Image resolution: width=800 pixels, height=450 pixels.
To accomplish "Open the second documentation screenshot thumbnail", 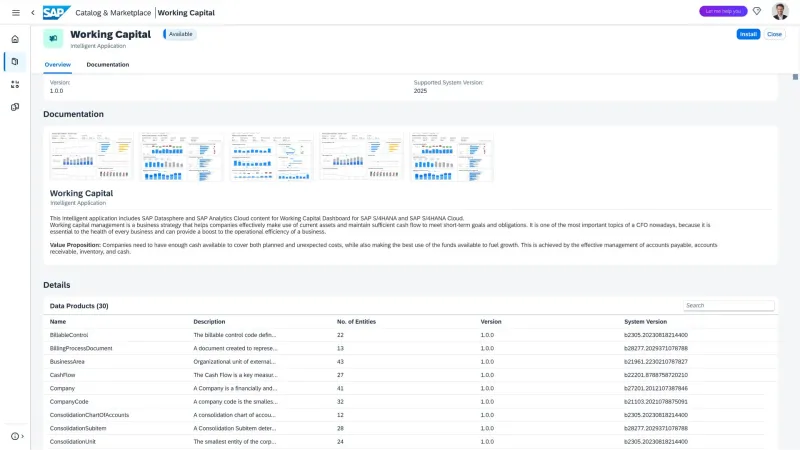I will (x=181, y=156).
